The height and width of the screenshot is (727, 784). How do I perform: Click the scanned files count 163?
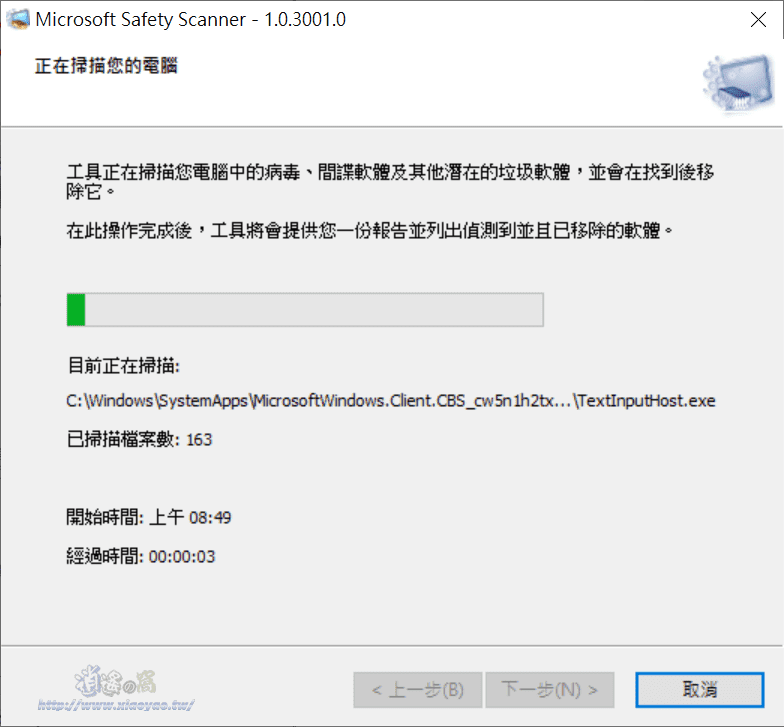click(x=199, y=440)
